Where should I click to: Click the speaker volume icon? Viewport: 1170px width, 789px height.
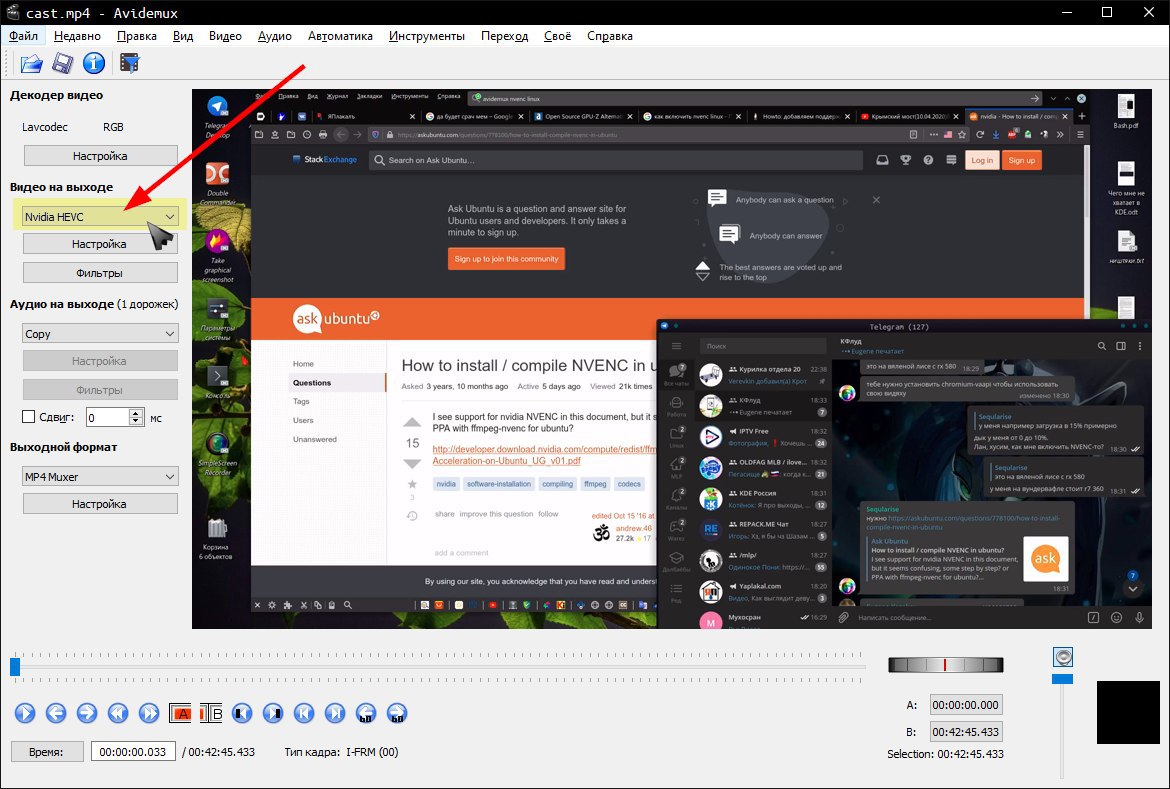(1063, 657)
